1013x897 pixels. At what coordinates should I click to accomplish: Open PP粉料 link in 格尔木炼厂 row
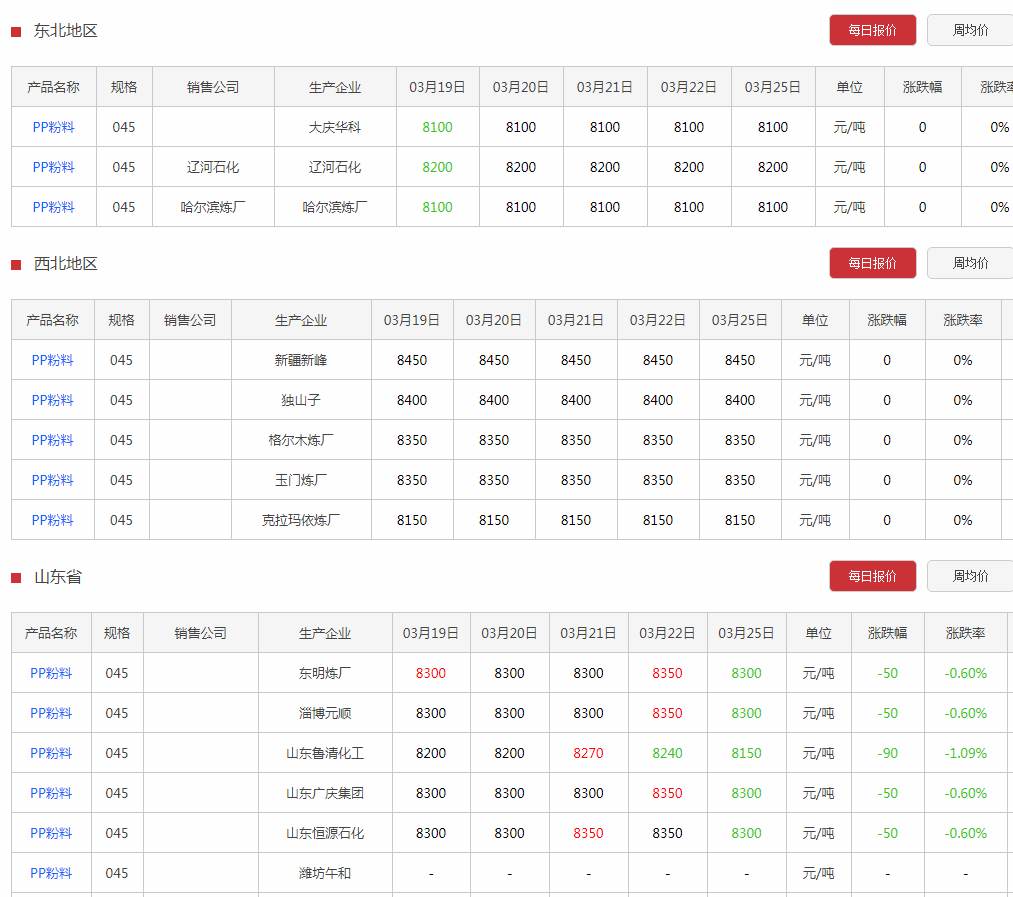coord(52,440)
